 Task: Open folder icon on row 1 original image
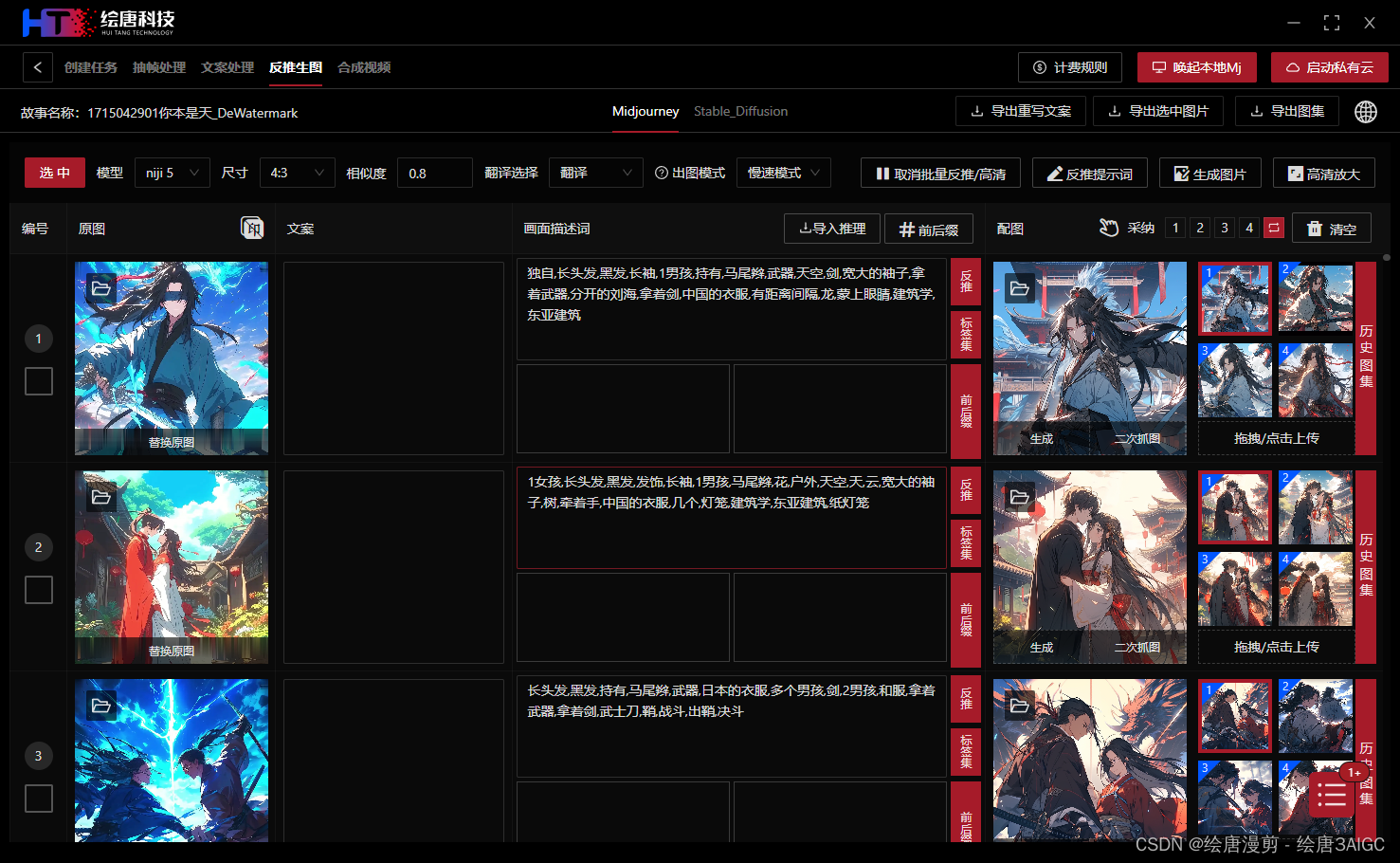pyautogui.click(x=101, y=288)
